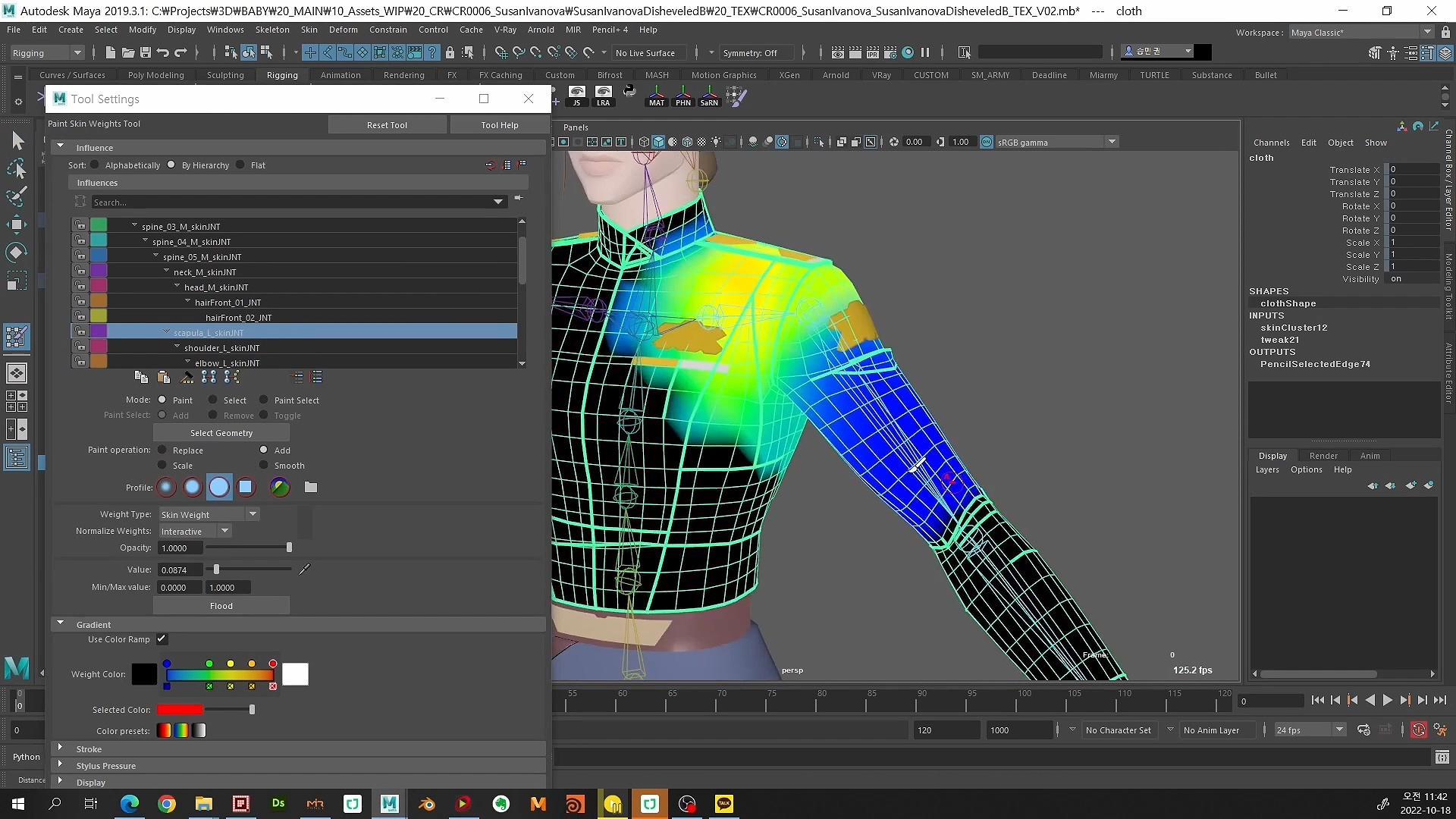
Task: Expand the spine_03_M_skinJNT hierarchy
Action: [134, 225]
